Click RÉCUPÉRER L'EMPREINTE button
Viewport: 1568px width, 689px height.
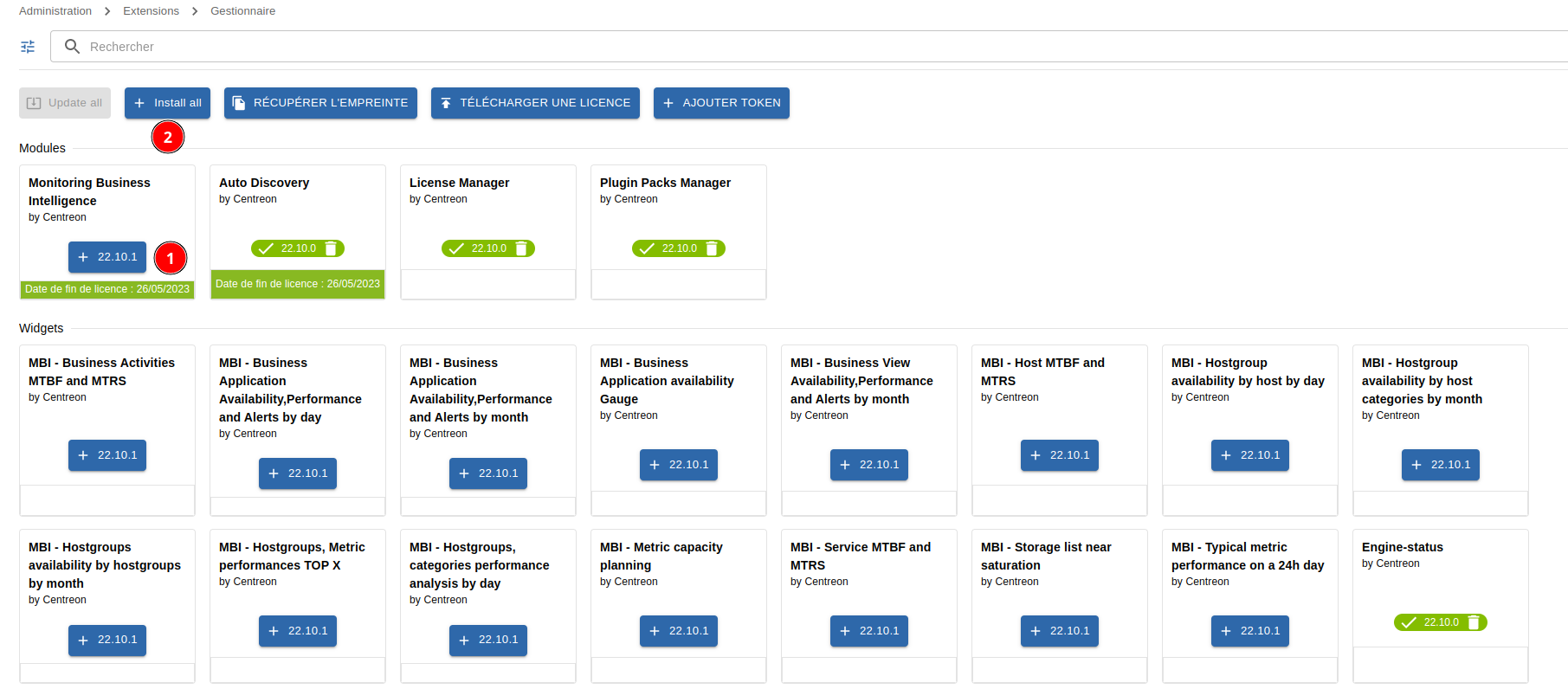click(x=320, y=103)
